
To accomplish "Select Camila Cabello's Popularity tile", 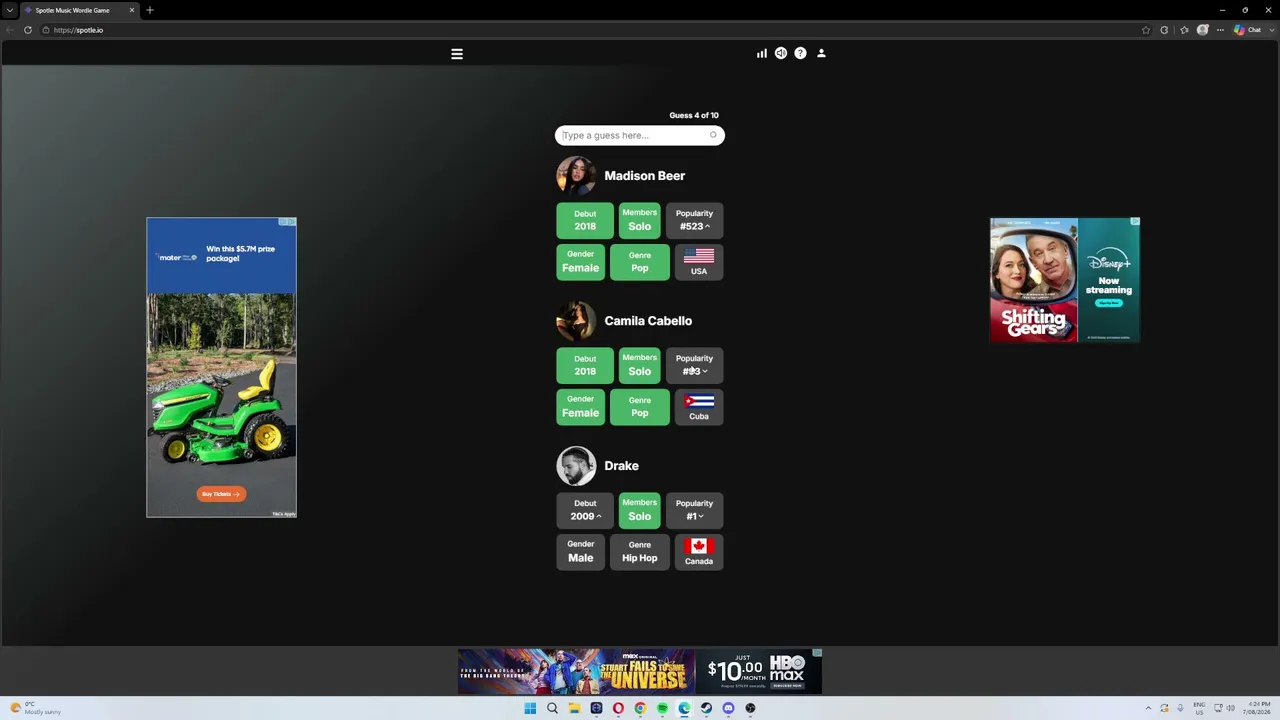I will tap(694, 365).
